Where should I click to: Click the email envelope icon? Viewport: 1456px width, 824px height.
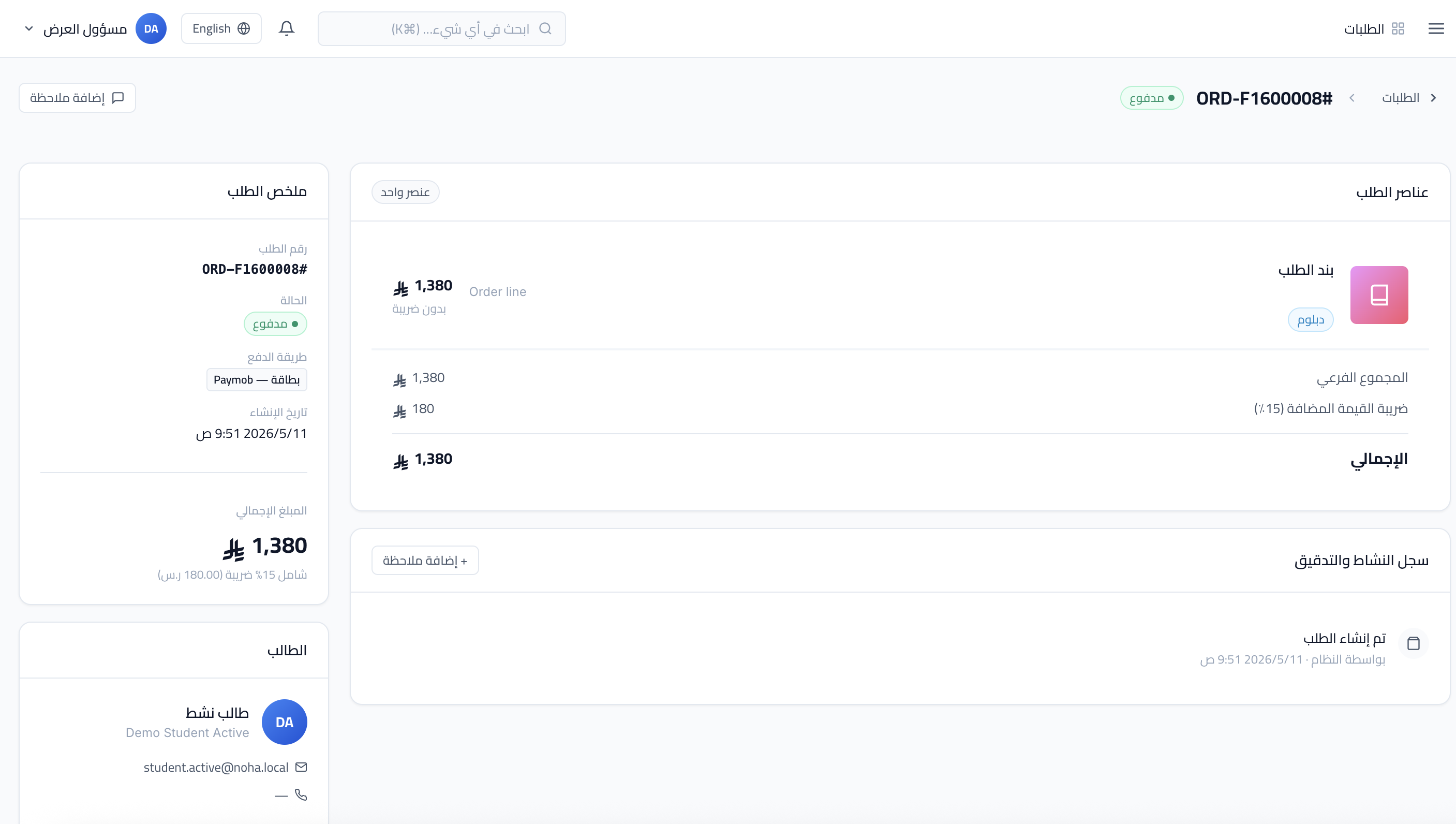point(301,767)
